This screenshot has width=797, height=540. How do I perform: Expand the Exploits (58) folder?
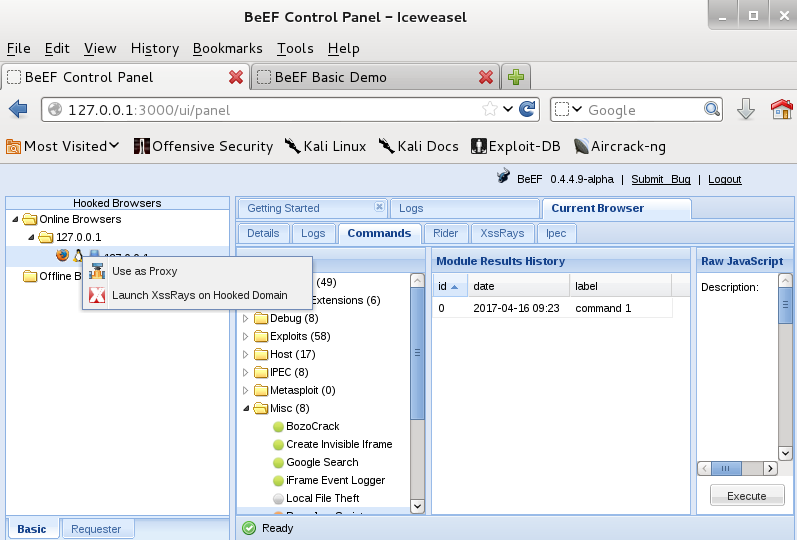click(246, 336)
